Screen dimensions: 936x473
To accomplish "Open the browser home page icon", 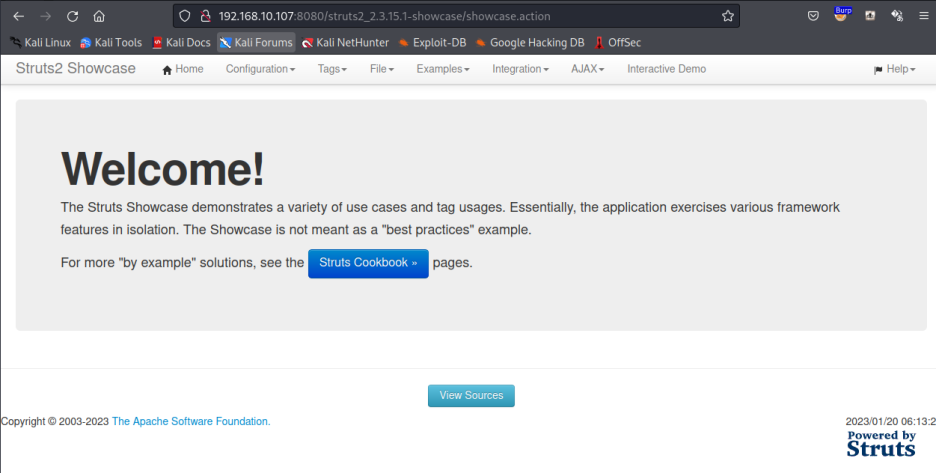I will 99,16.
